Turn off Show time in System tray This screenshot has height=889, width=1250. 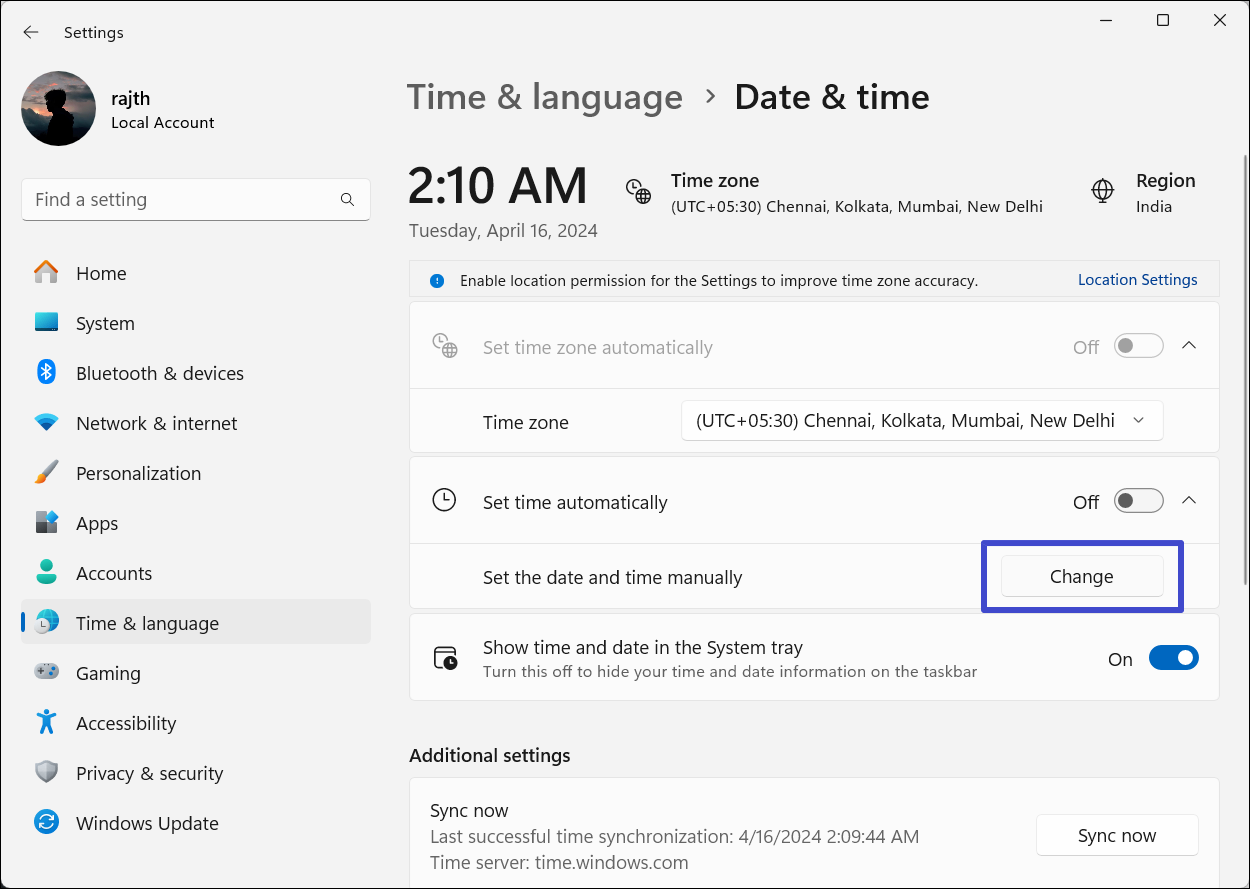[x=1173, y=658]
